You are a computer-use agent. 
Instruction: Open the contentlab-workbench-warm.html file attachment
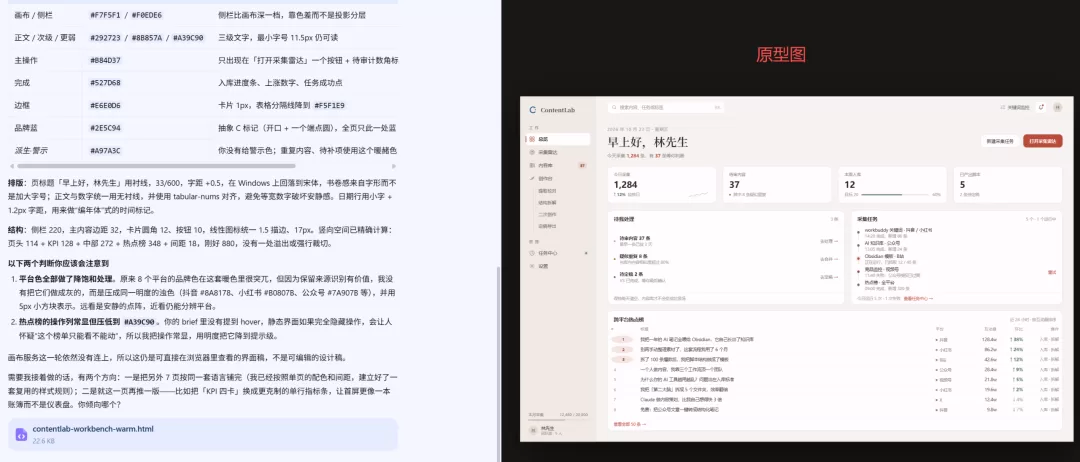(203, 434)
